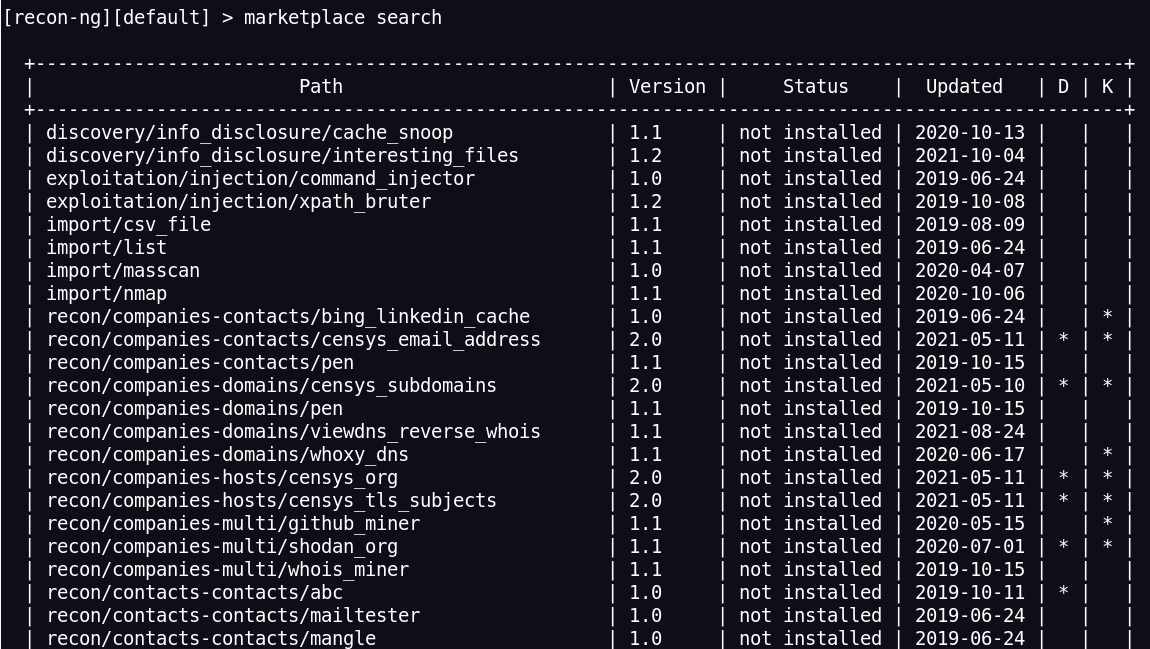This screenshot has height=649, width=1150.
Task: Select recon/companies-domains/viewdns_reverse_whois path
Action: pyautogui.click(x=293, y=431)
